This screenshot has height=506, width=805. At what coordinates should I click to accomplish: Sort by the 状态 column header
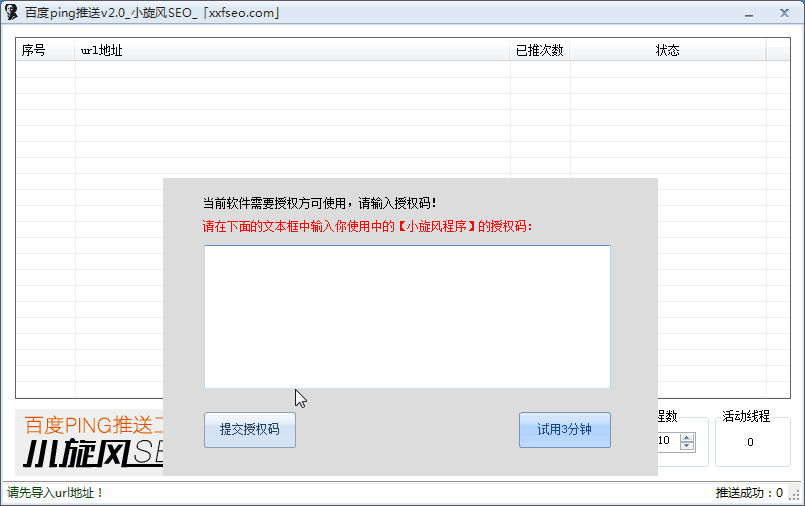coord(667,50)
